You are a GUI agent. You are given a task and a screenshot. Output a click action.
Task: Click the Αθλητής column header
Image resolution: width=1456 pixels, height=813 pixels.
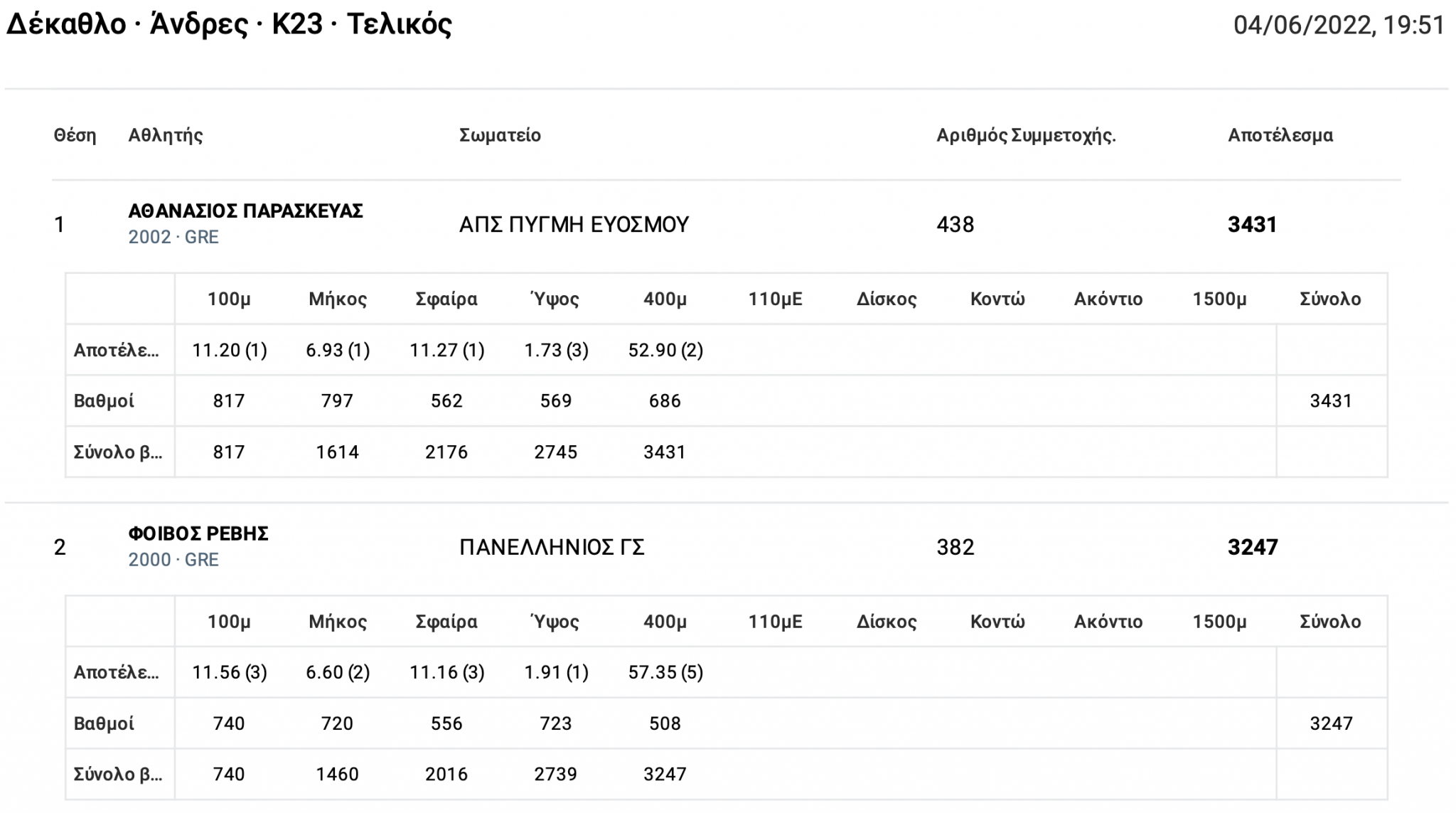click(x=166, y=135)
